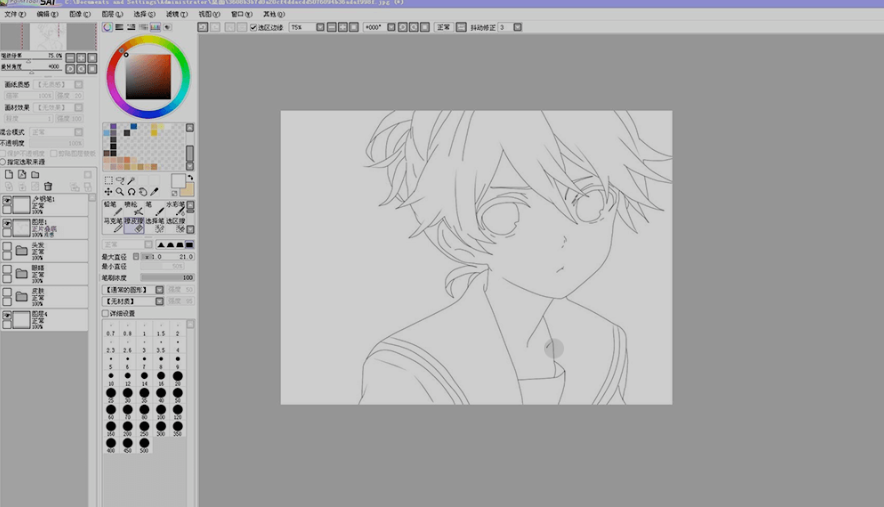Open the brush blending mode dropdown
Image resolution: width=884 pixels, height=507 pixels.
[148, 245]
